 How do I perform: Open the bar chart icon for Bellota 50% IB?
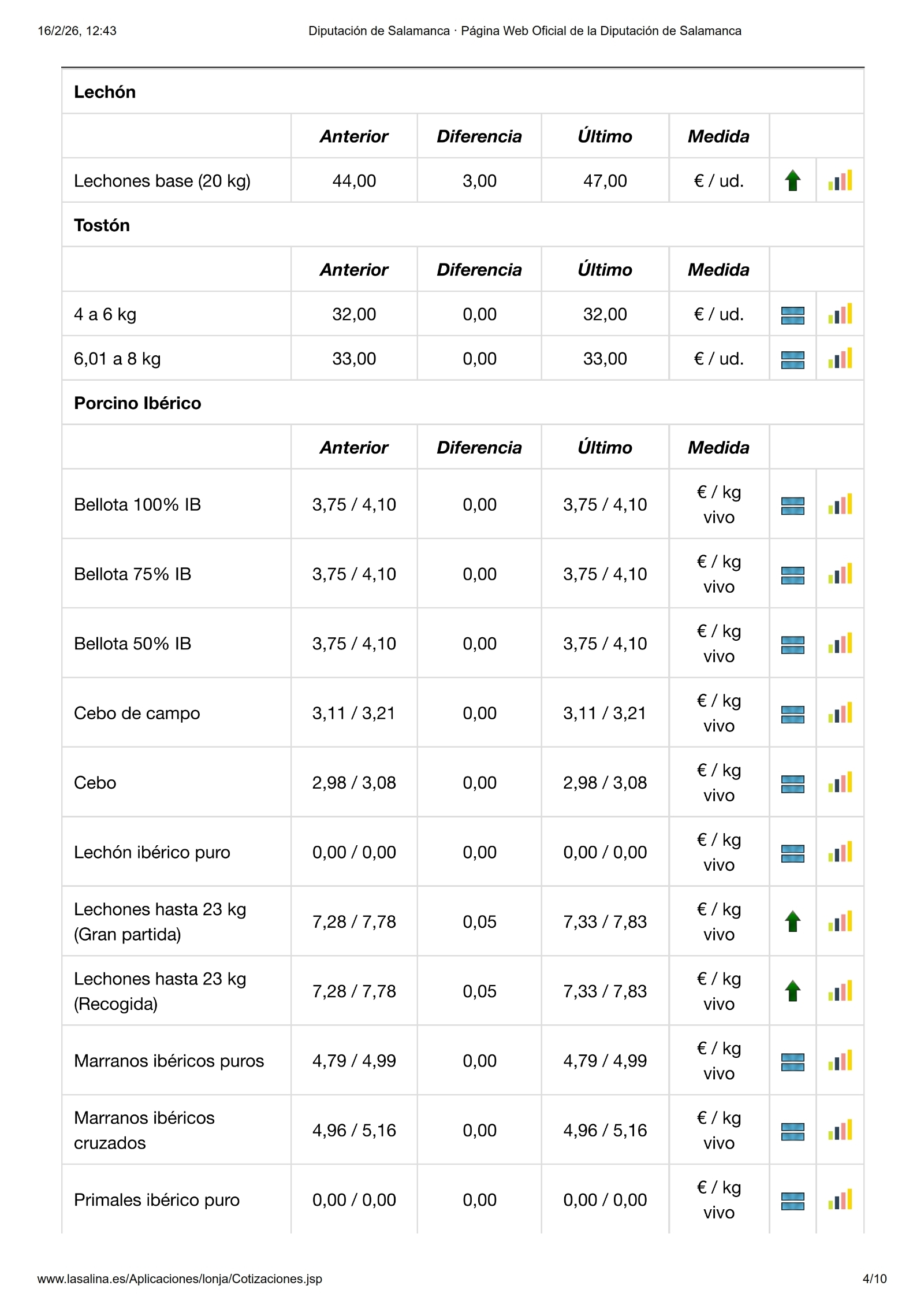pyautogui.click(x=840, y=644)
